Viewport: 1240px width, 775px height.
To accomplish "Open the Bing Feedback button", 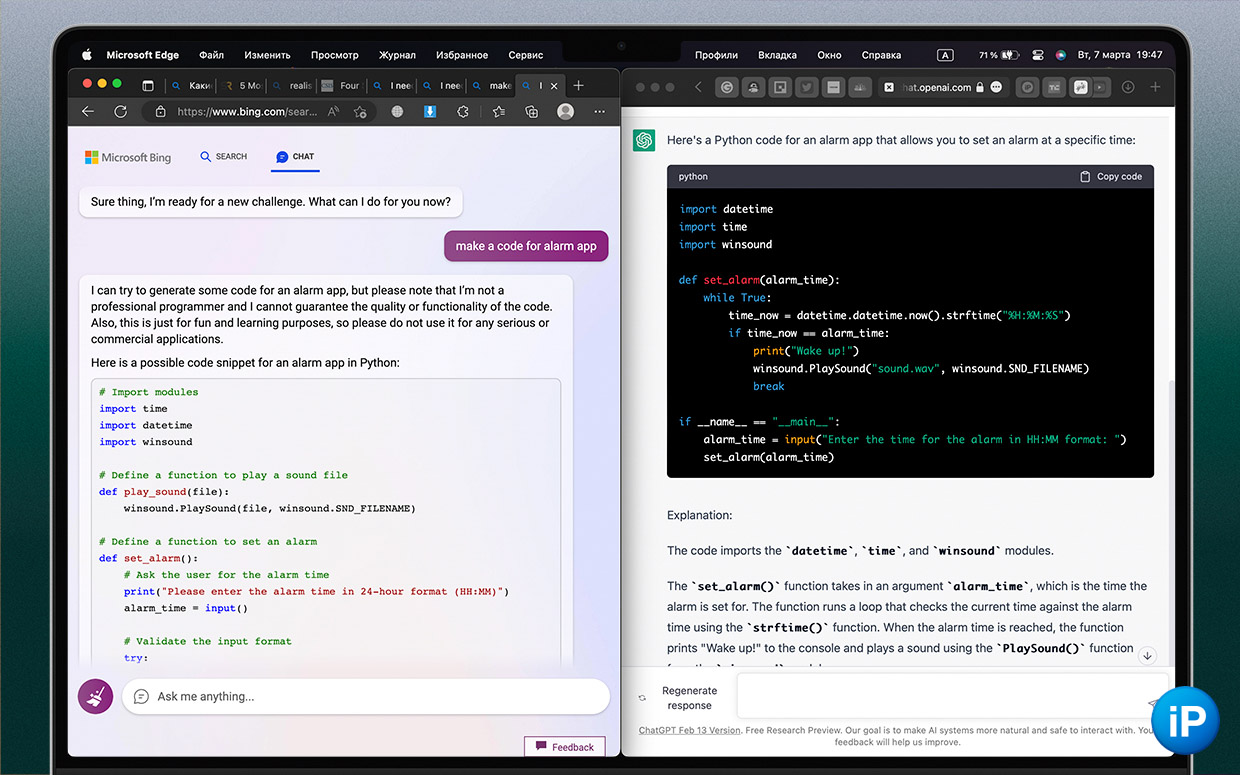I will pyautogui.click(x=564, y=746).
